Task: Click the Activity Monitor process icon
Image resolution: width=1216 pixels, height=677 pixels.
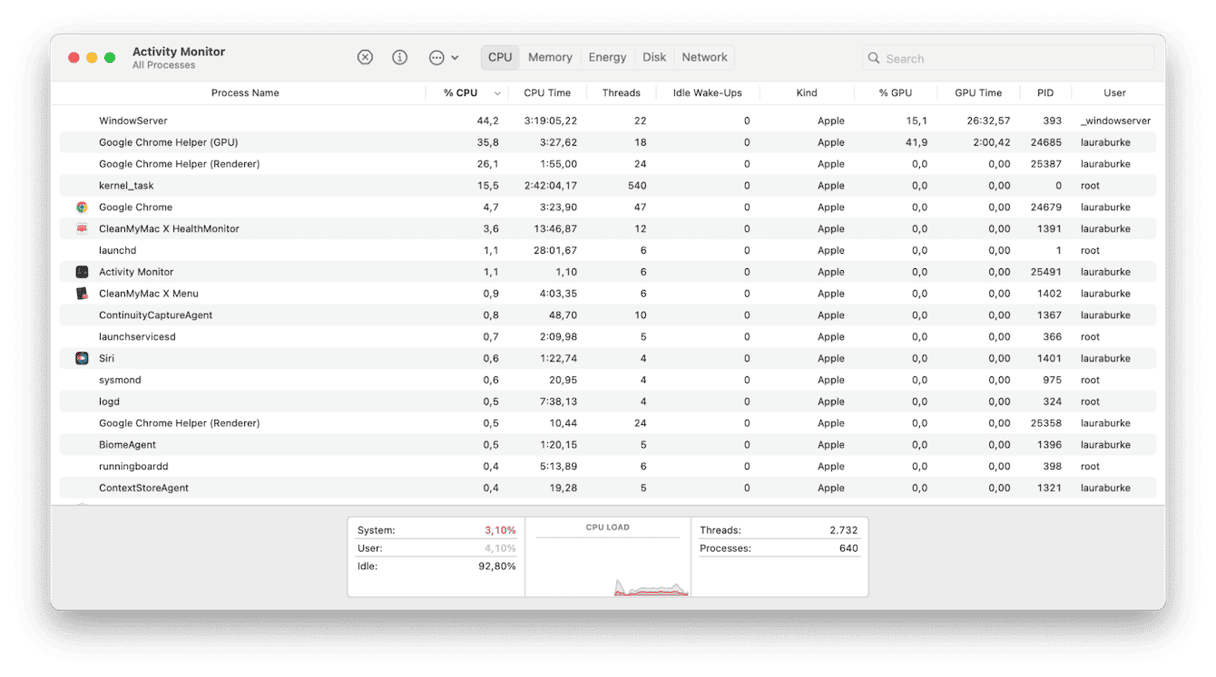Action: click(x=82, y=271)
